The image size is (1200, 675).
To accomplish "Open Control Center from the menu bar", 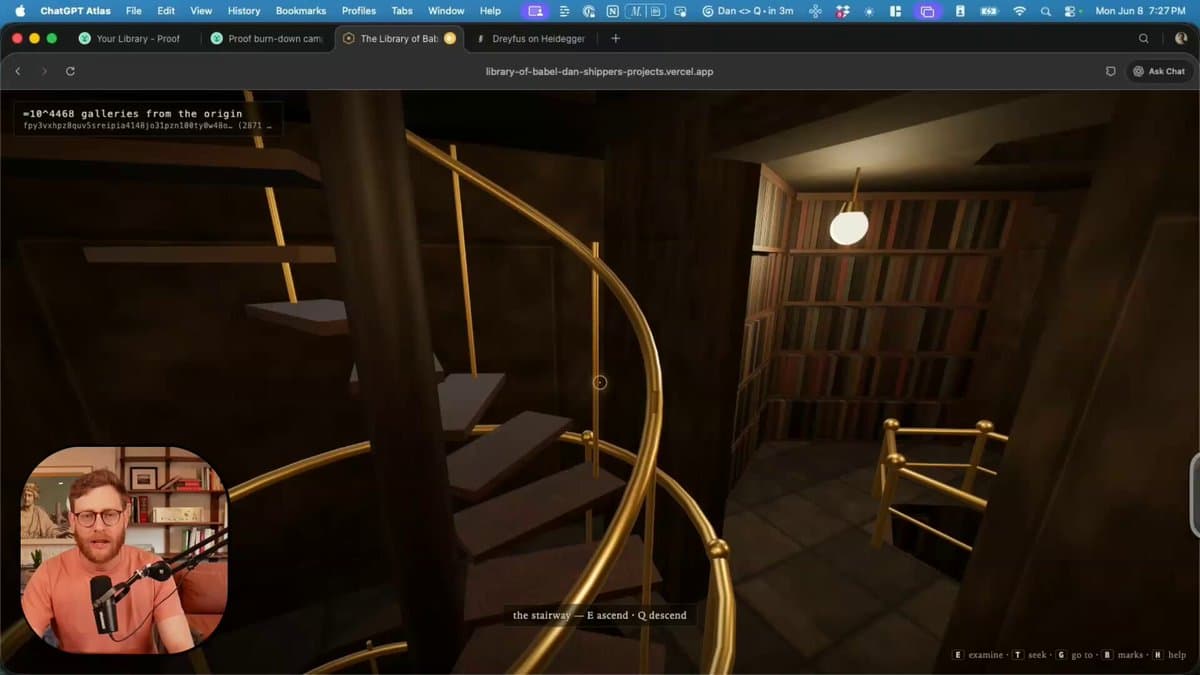I will (1071, 11).
